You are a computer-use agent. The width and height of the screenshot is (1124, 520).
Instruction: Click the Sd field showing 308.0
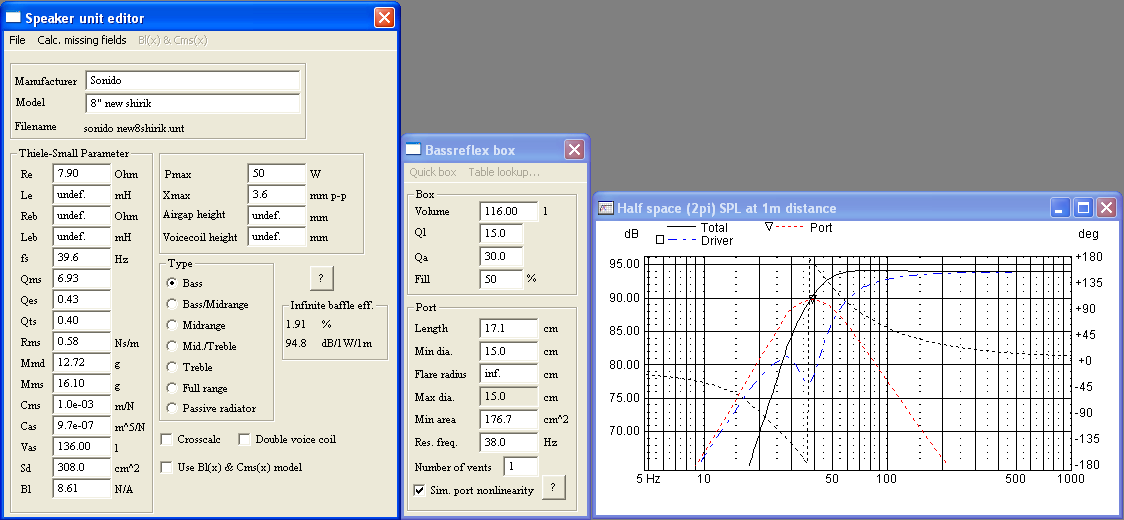[x=82, y=468]
